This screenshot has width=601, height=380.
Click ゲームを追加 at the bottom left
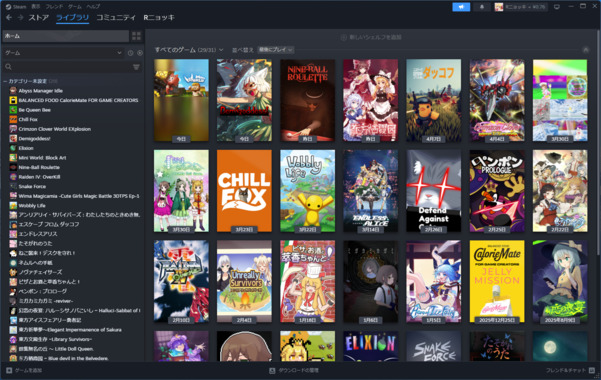pos(24,370)
